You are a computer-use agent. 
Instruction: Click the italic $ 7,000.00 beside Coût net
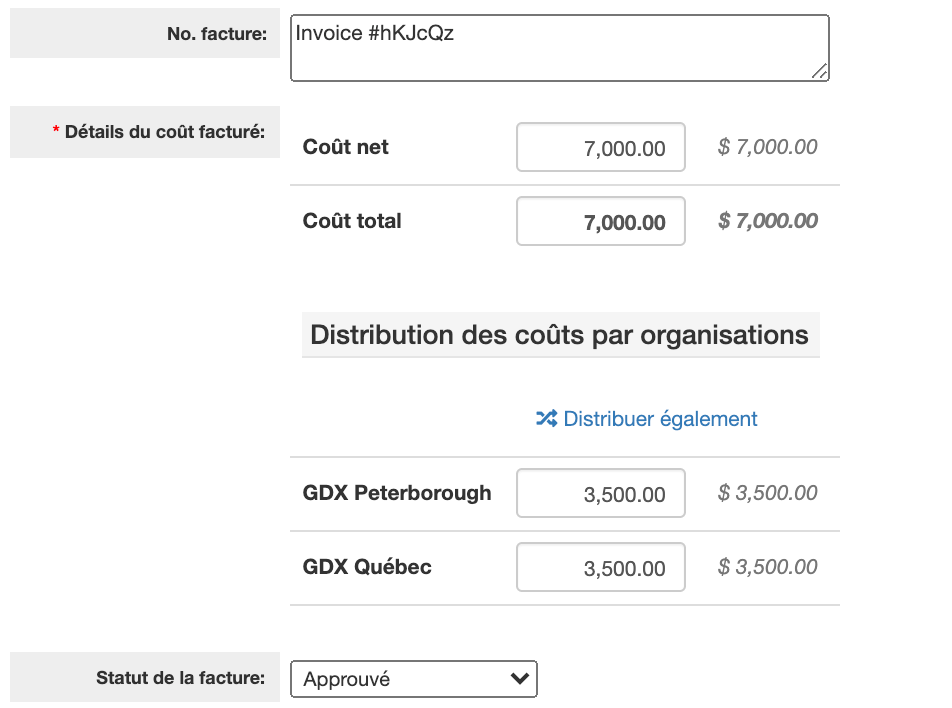(x=768, y=146)
